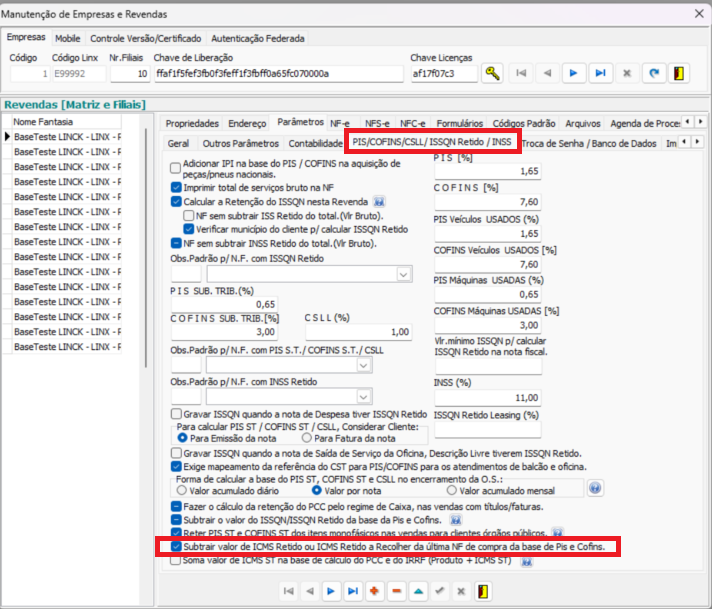The image size is (712, 609).
Task: Open the NF-e tab
Action: coord(340,124)
